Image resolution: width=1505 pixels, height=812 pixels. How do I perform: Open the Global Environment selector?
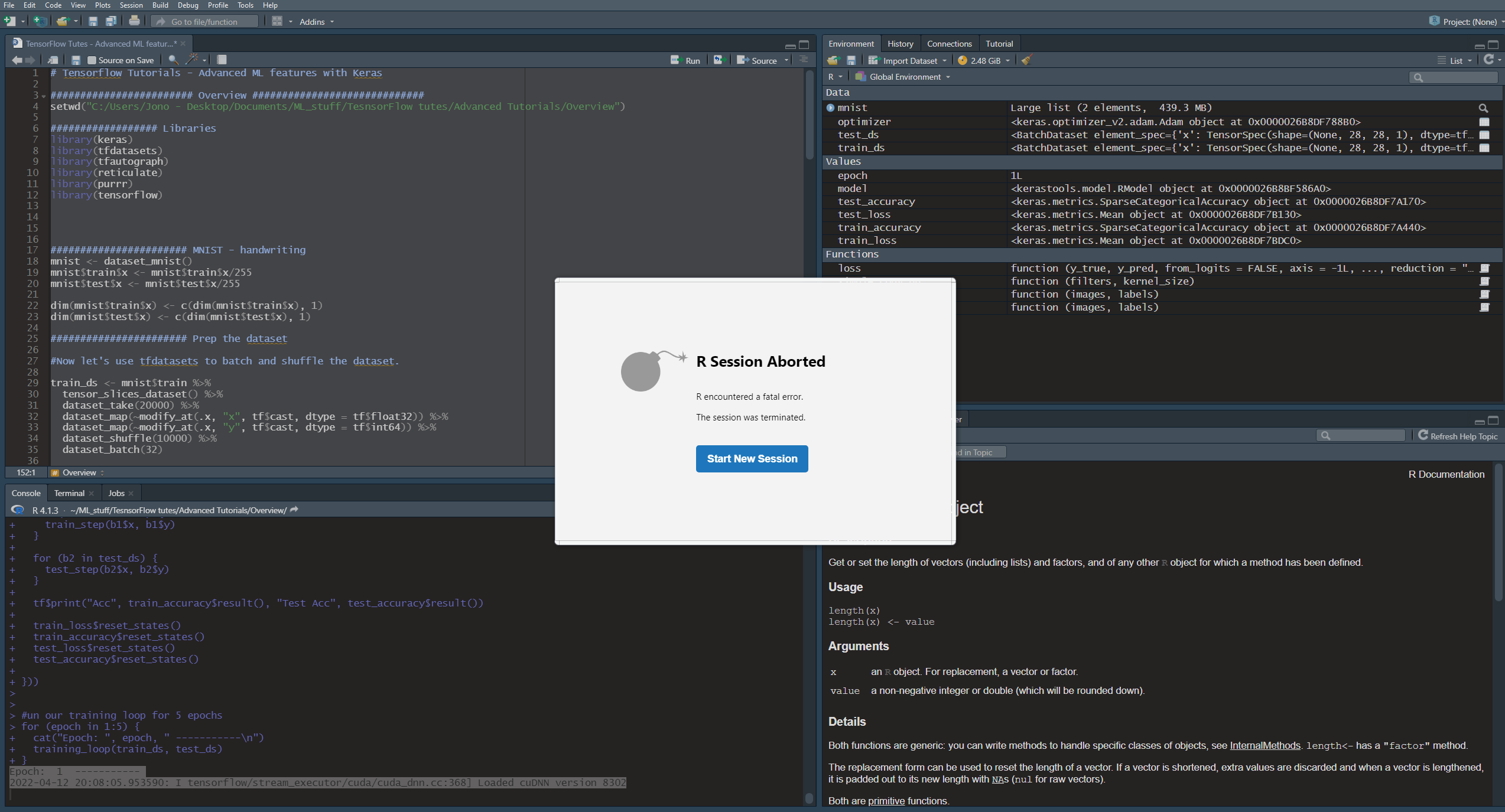tap(902, 77)
